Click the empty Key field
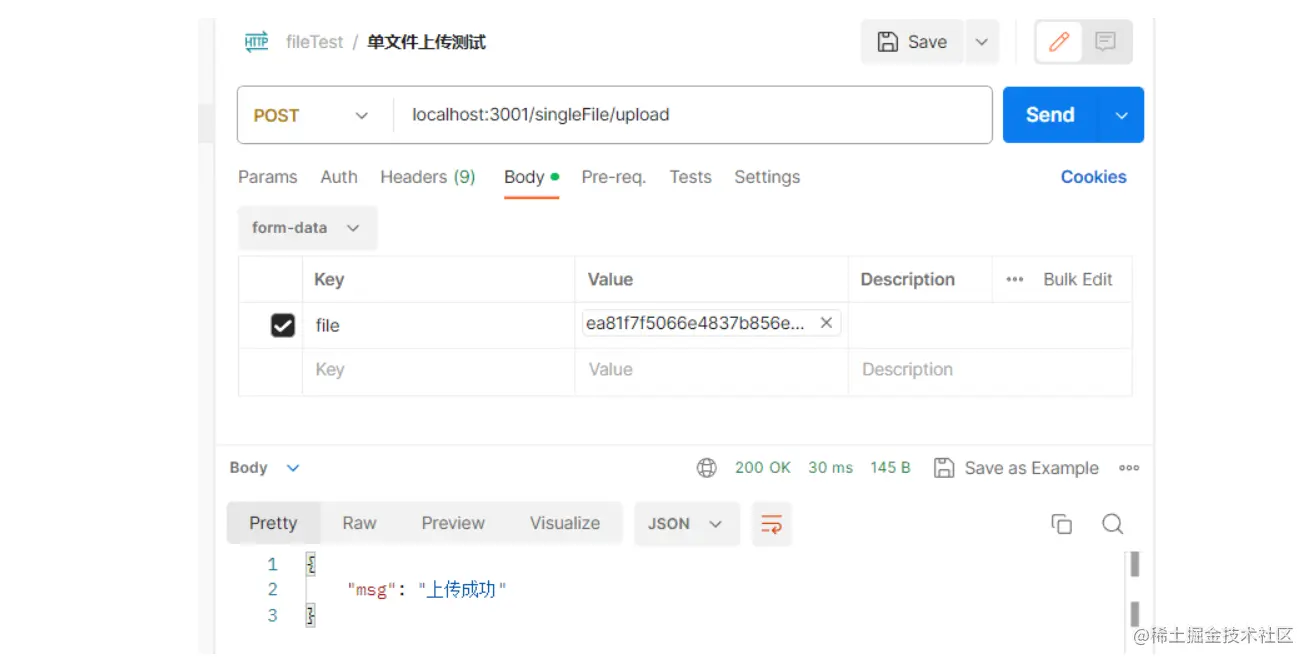The width and height of the screenshot is (1313, 665). 438,370
